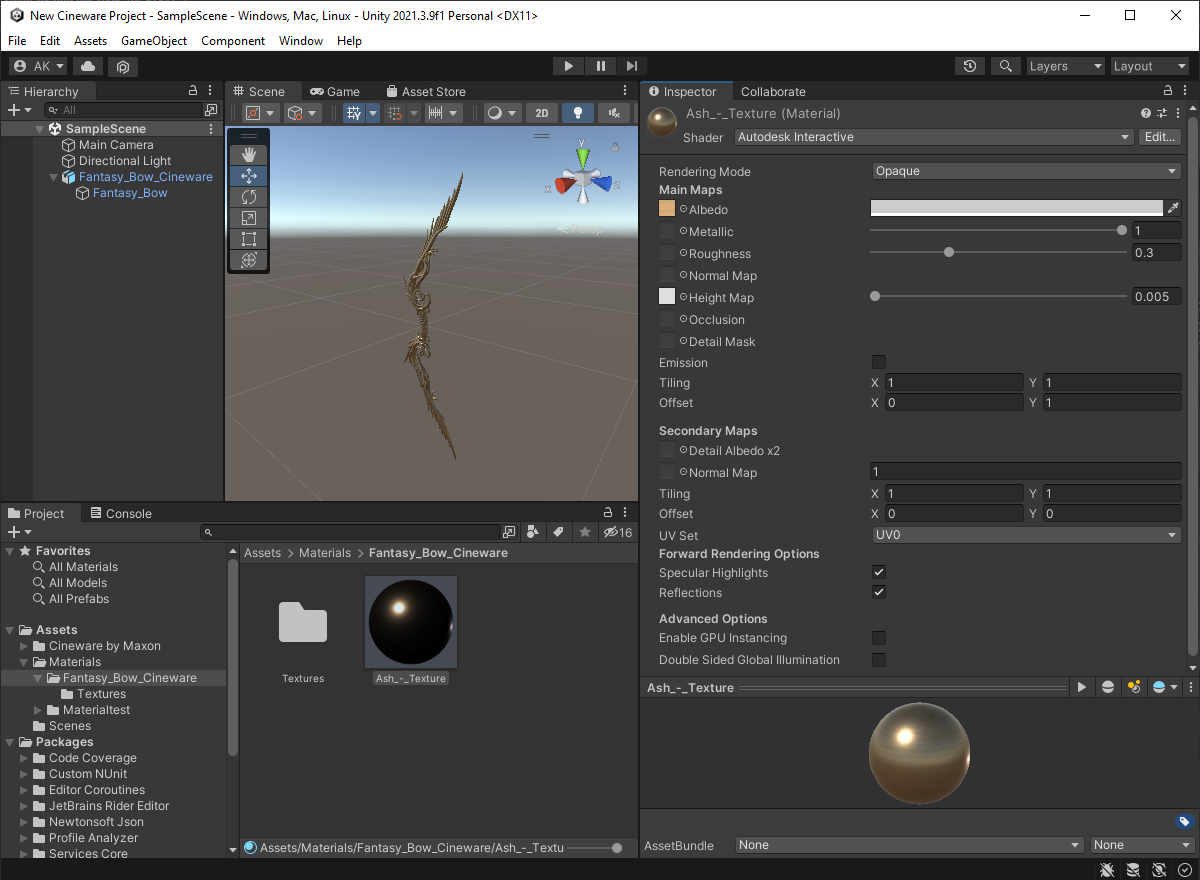1200x880 pixels.
Task: Select the Scale tool
Action: coord(249,218)
